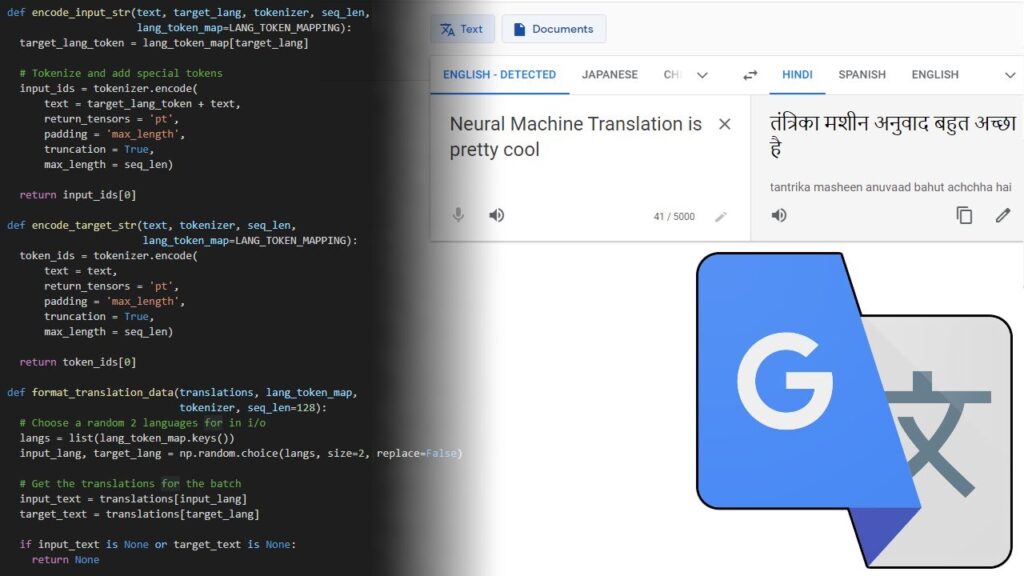Swap source and target languages
Viewport: 1024px width, 576px height.
point(750,75)
